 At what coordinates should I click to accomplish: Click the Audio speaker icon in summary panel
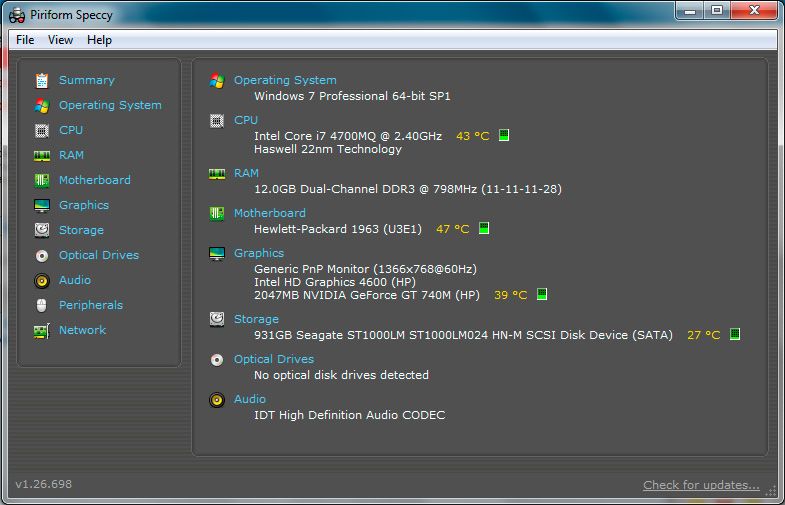217,400
